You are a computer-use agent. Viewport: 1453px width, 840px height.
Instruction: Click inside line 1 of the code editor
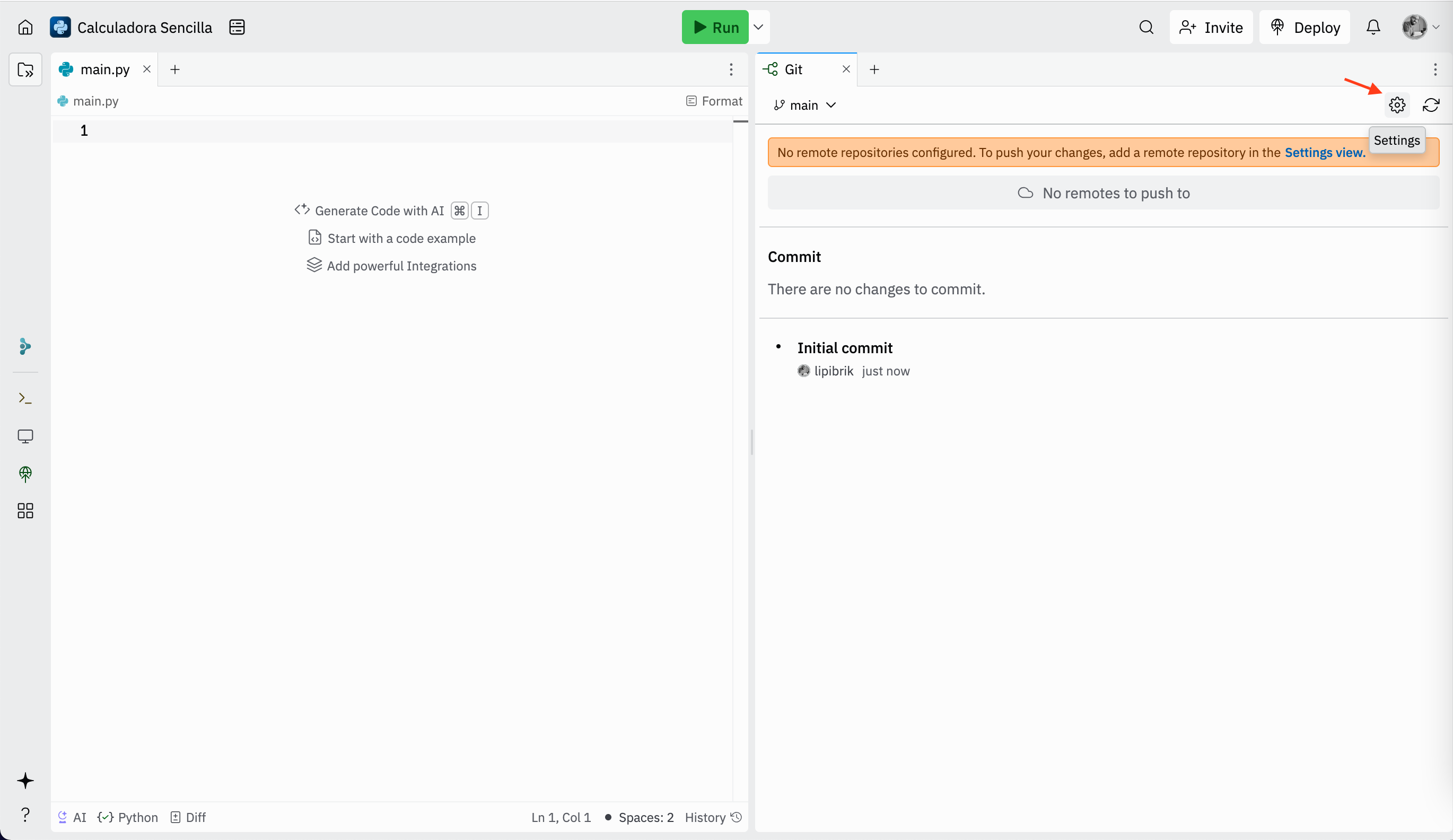coord(231,130)
